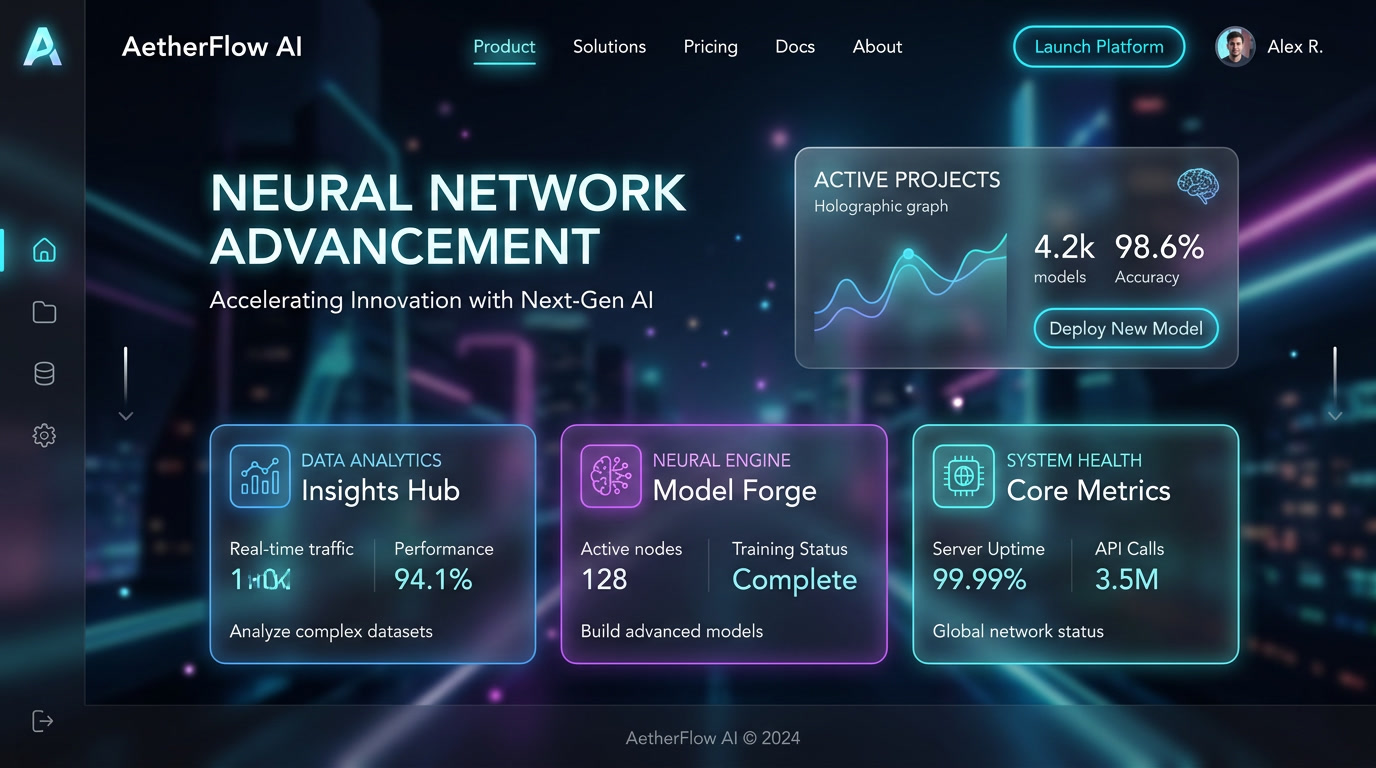
Task: Click Alex R.'s profile avatar
Action: click(x=1235, y=46)
